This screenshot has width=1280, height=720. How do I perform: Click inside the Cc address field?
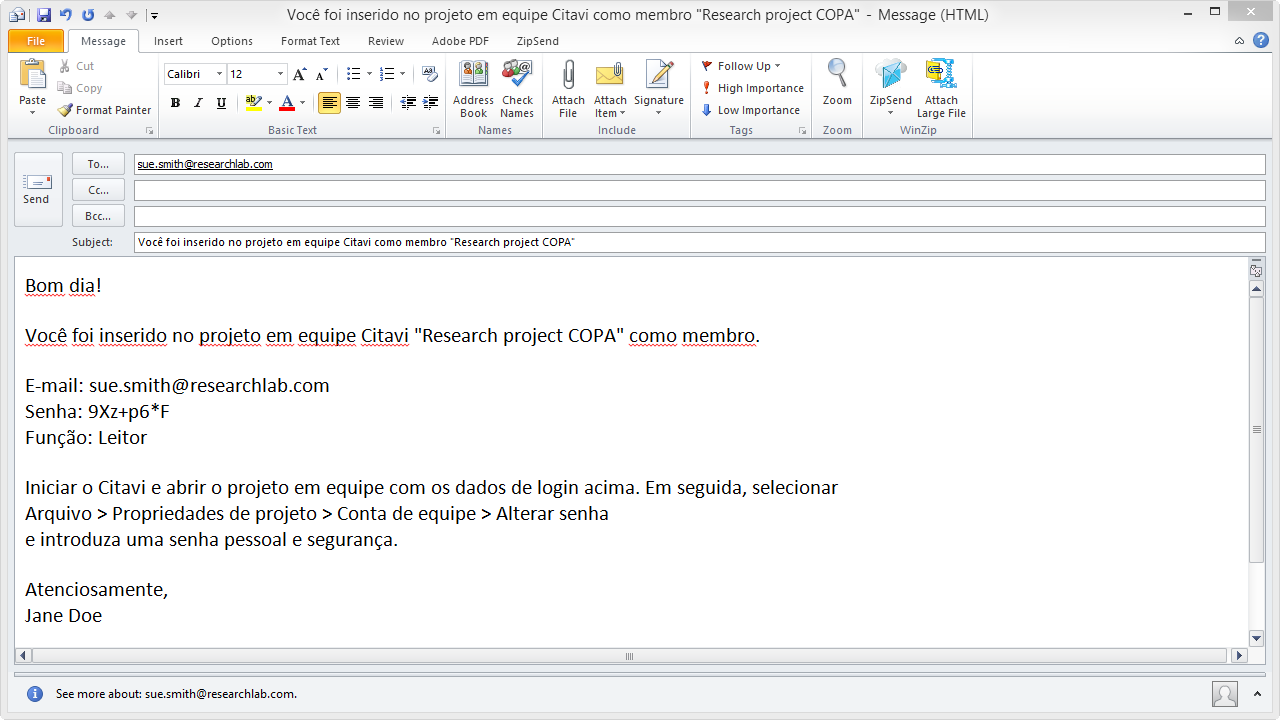point(700,190)
